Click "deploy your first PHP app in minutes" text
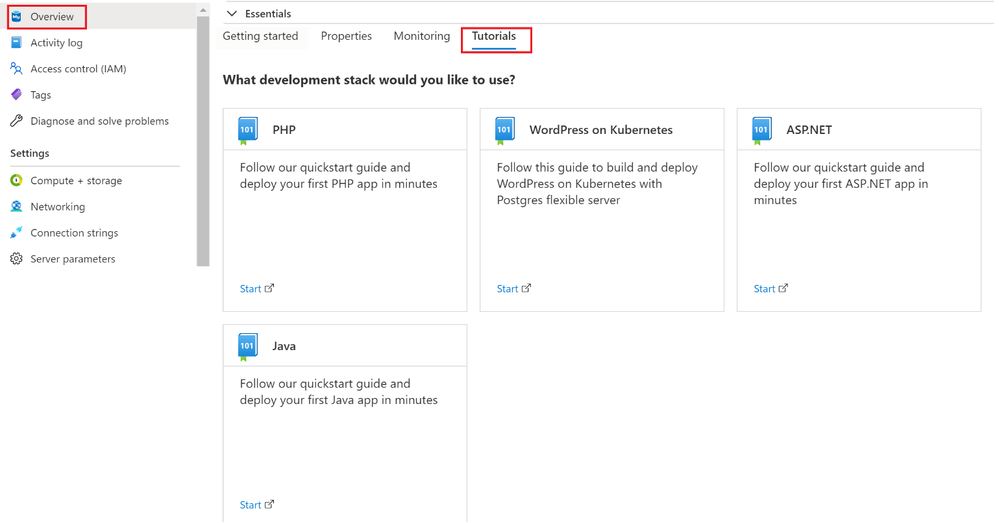The image size is (999, 523). point(338,184)
